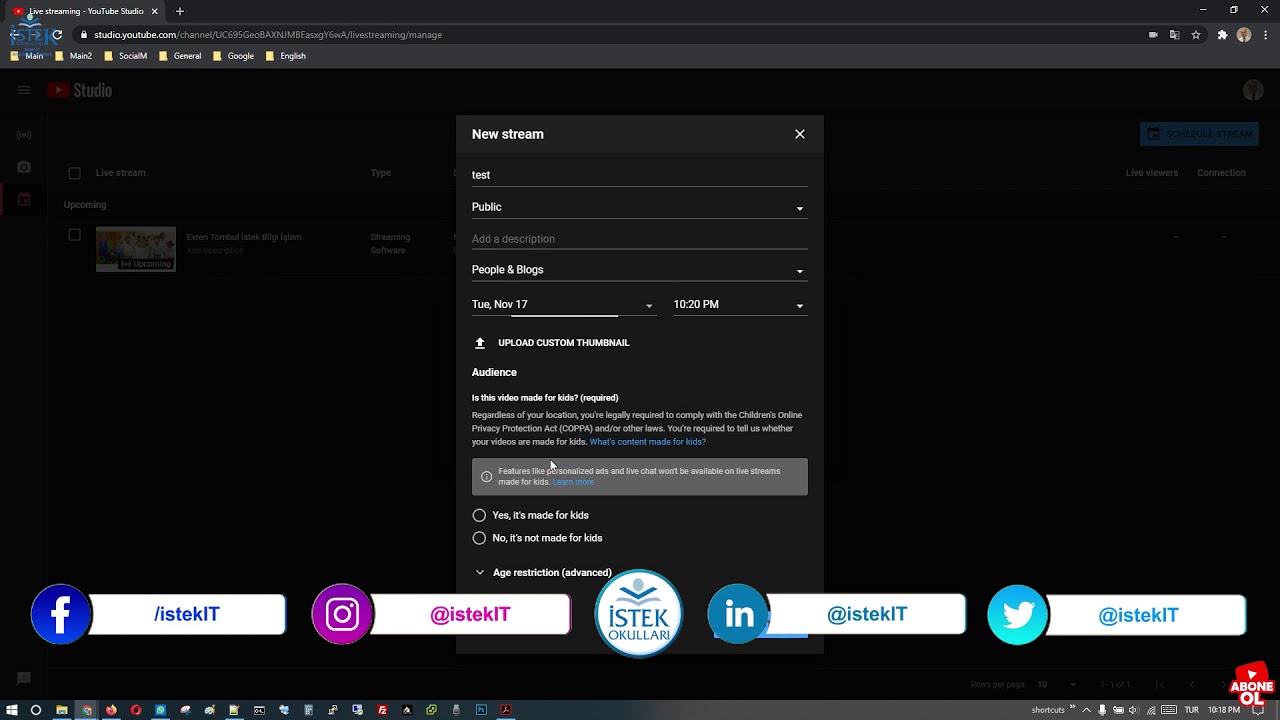Open the Public visibility dropdown
The image size is (1280, 720).
(639, 207)
